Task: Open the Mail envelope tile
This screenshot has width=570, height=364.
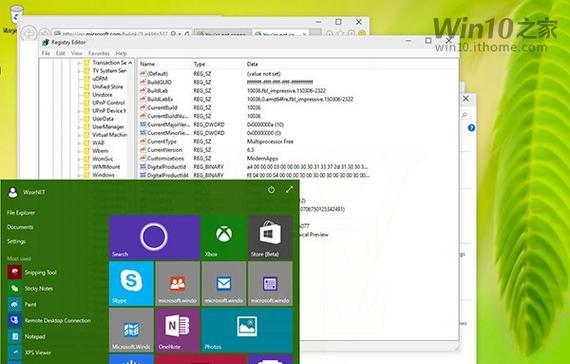Action: point(224,283)
